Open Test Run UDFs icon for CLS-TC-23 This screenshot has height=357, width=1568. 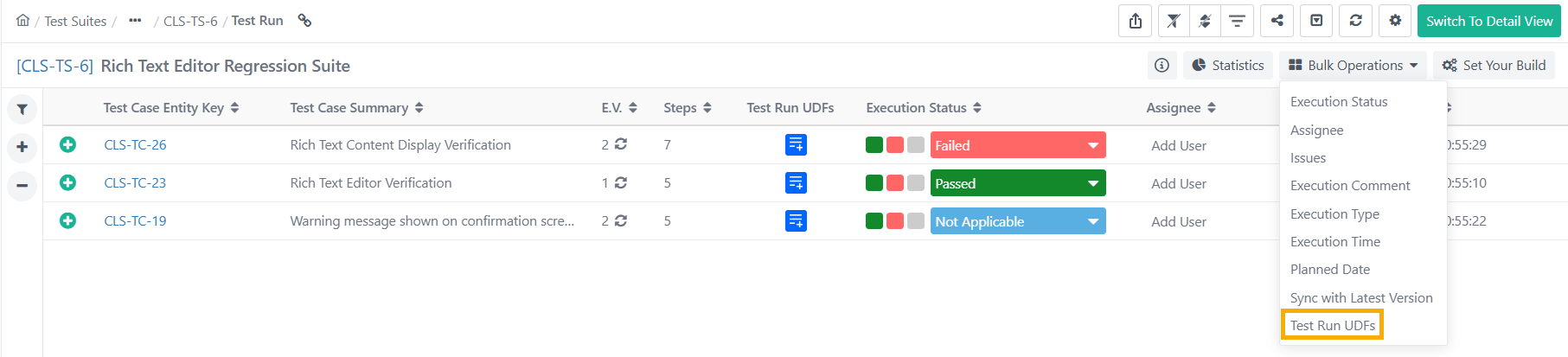coord(796,183)
